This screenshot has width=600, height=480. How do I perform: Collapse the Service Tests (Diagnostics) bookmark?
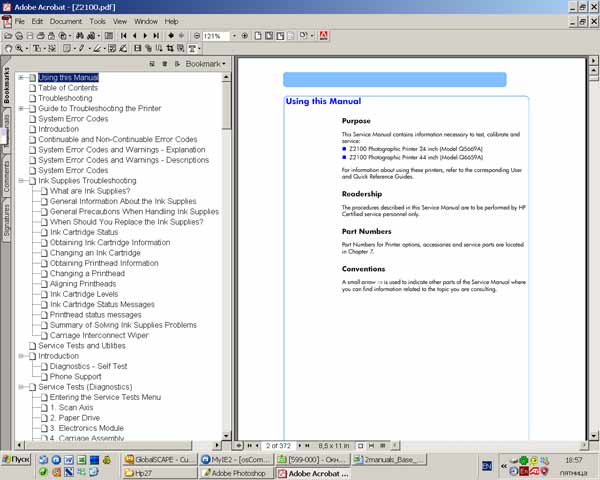pyautogui.click(x=21, y=387)
